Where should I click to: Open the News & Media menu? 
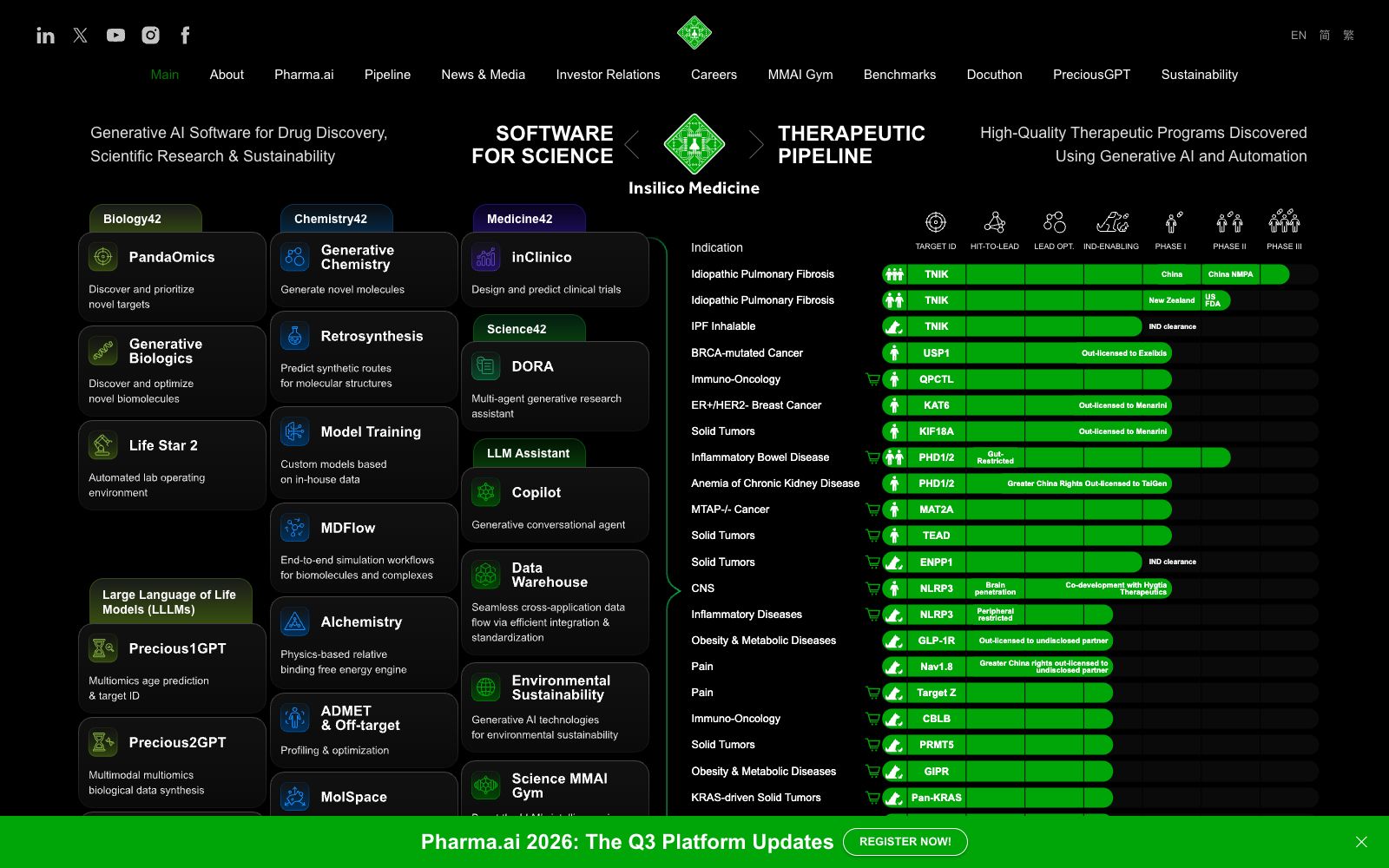(483, 75)
